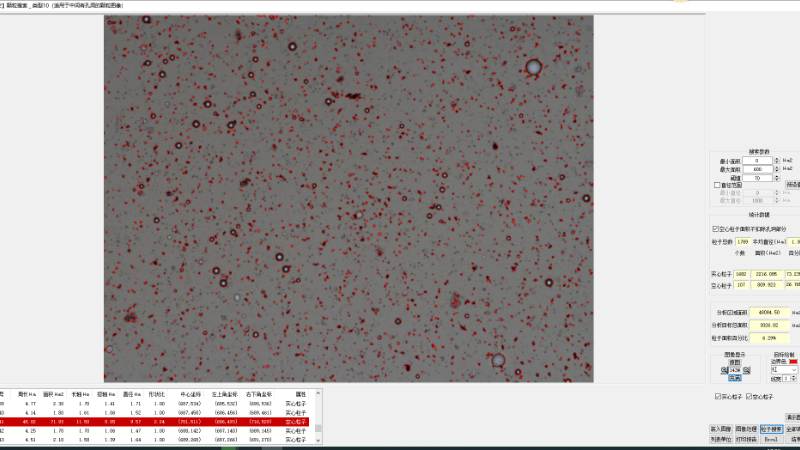
Task: Increase the line width spinner
Action: point(795,377)
